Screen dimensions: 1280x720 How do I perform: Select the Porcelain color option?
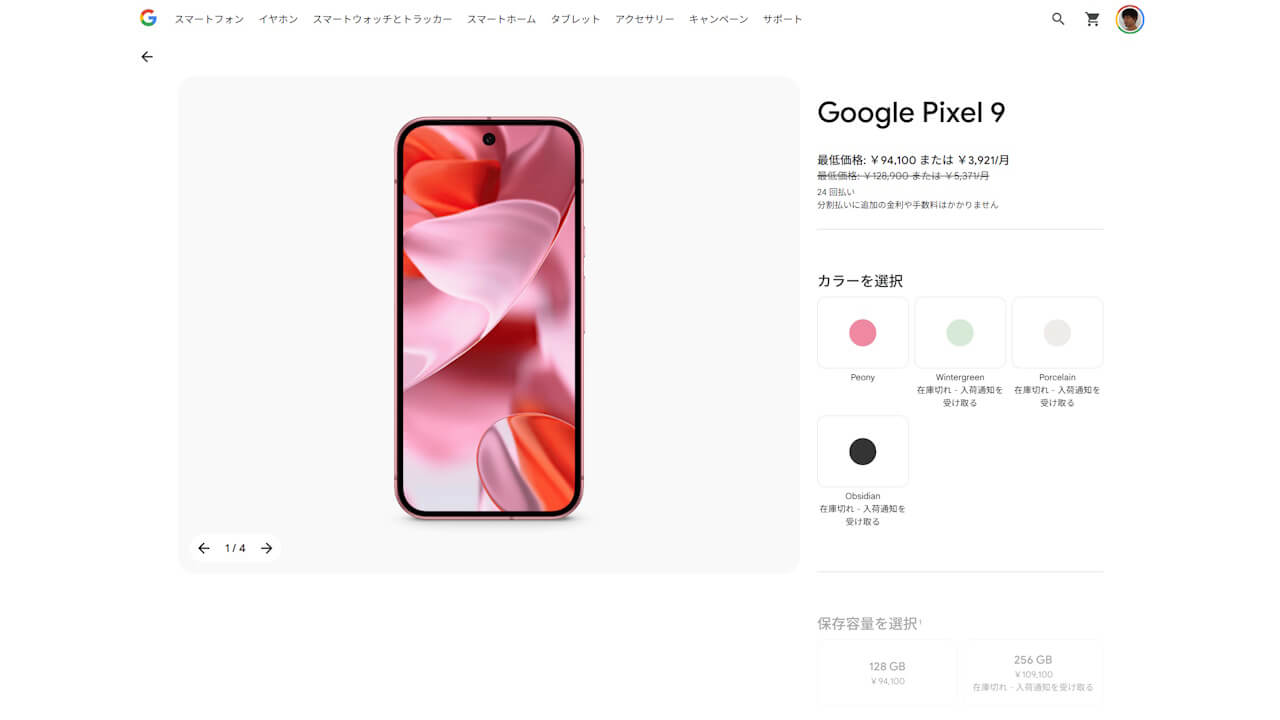(1057, 333)
